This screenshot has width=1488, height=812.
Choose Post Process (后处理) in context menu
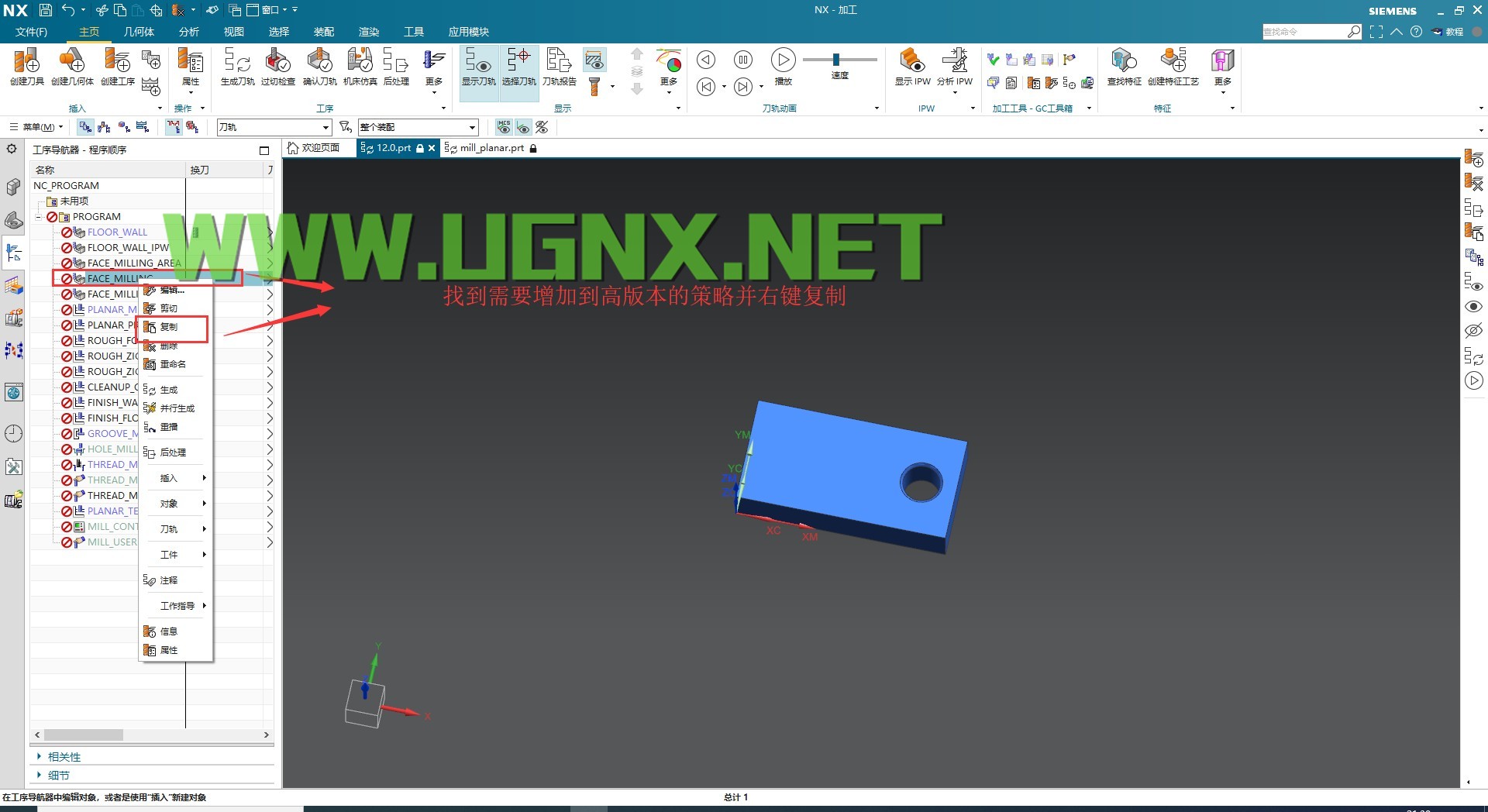tap(172, 452)
